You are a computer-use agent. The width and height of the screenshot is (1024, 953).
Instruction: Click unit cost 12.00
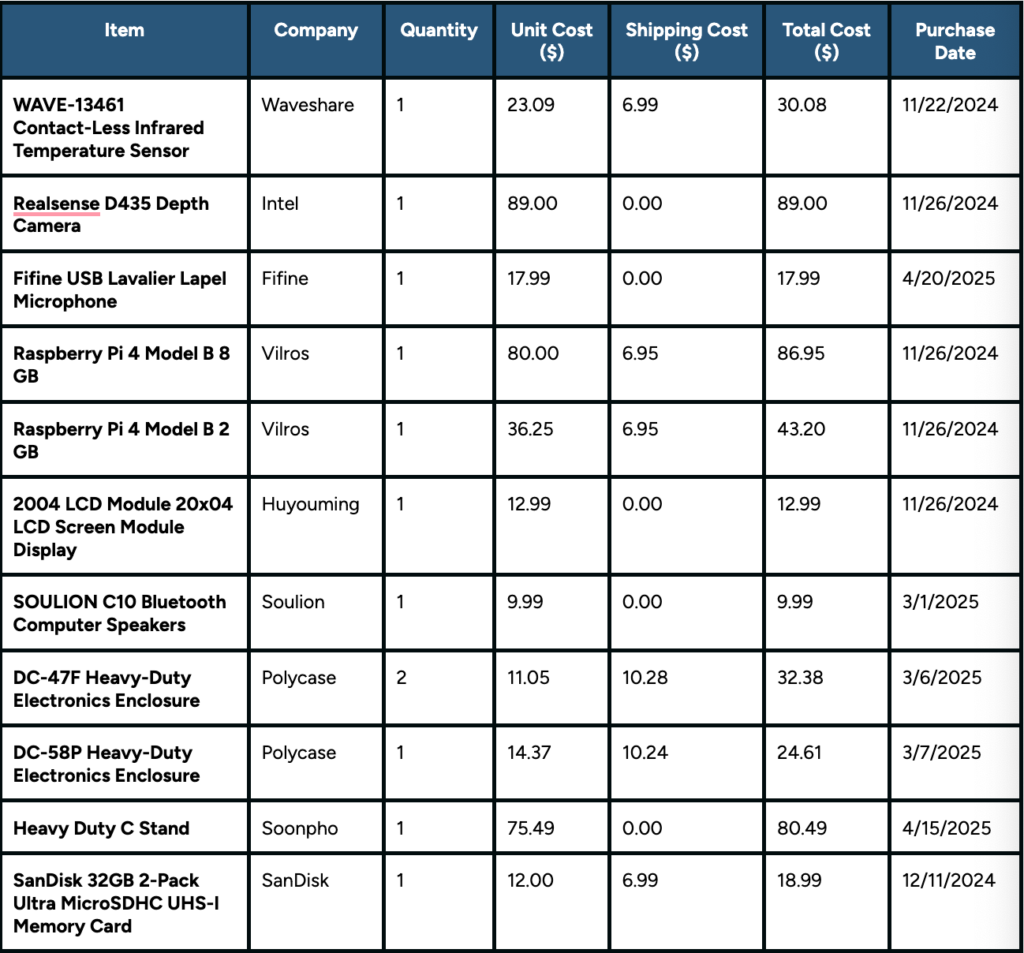pos(552,902)
